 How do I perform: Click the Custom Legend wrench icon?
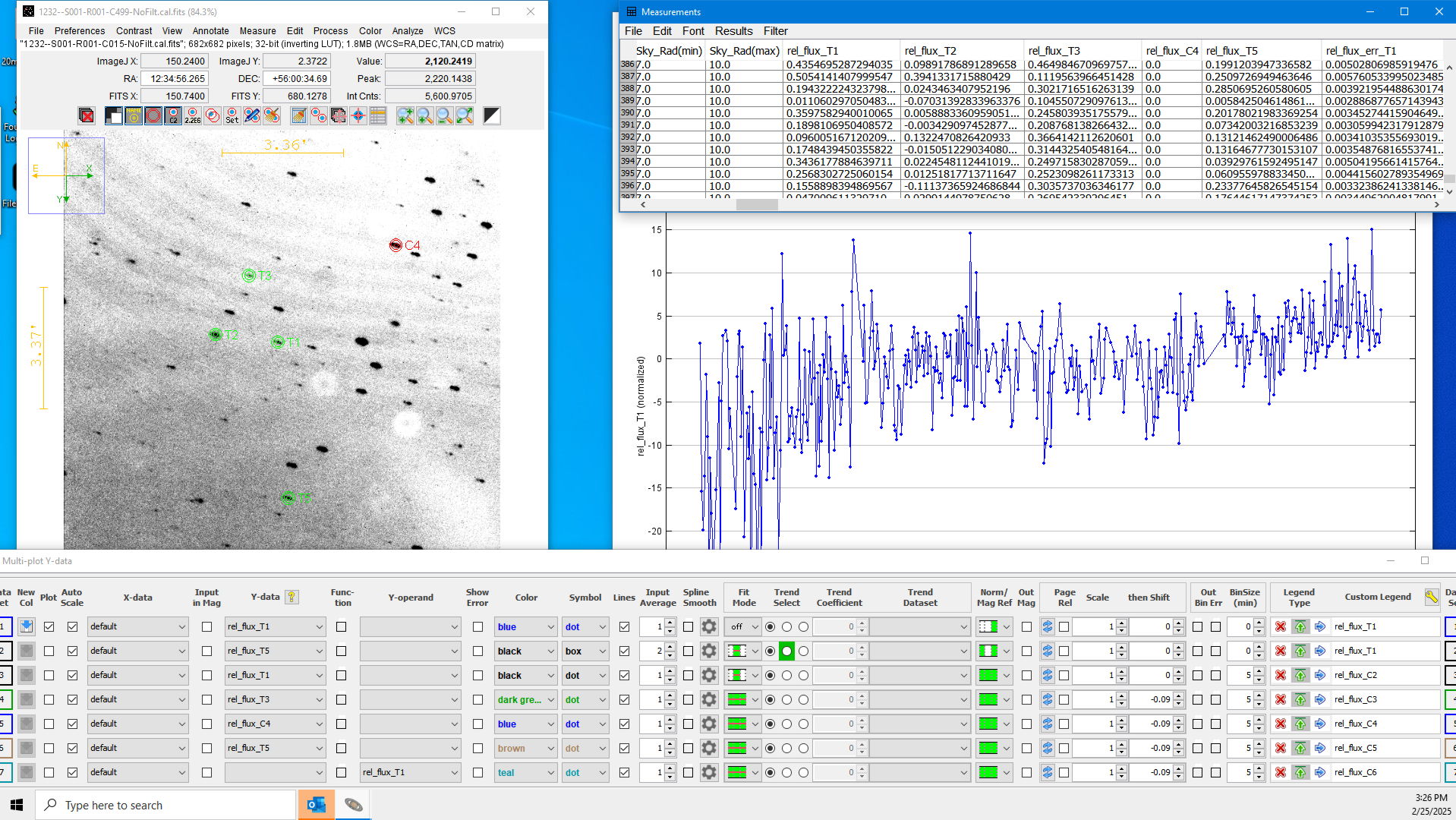tap(1431, 598)
